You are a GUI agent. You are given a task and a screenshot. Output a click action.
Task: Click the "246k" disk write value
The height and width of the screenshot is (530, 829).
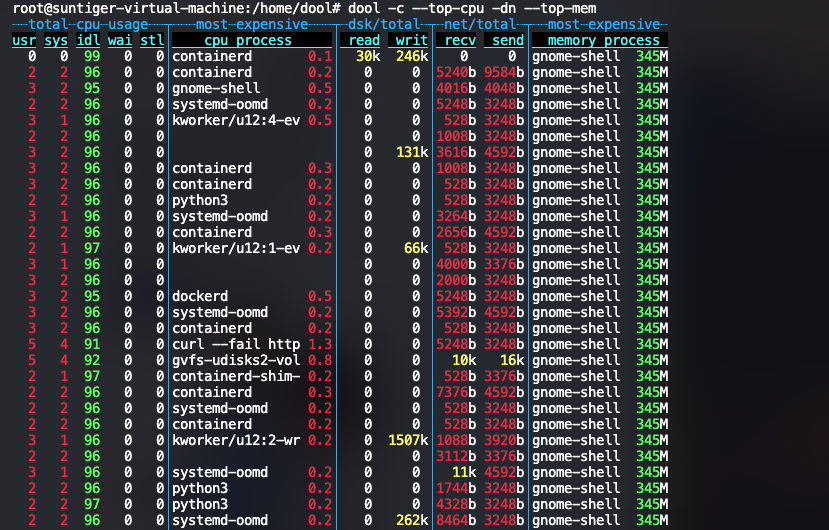point(412,56)
